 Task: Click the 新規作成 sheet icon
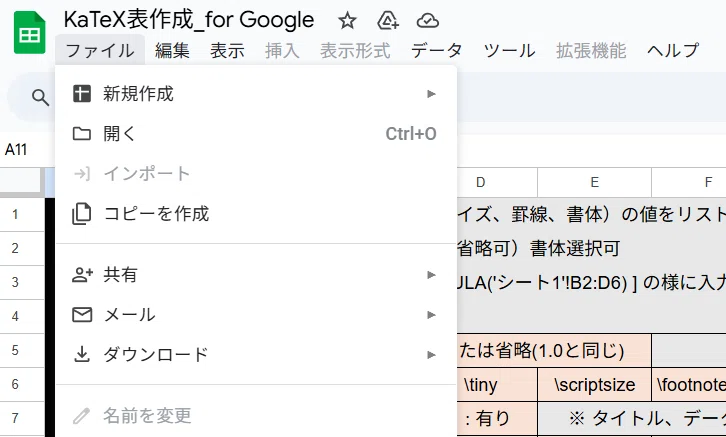pos(82,94)
